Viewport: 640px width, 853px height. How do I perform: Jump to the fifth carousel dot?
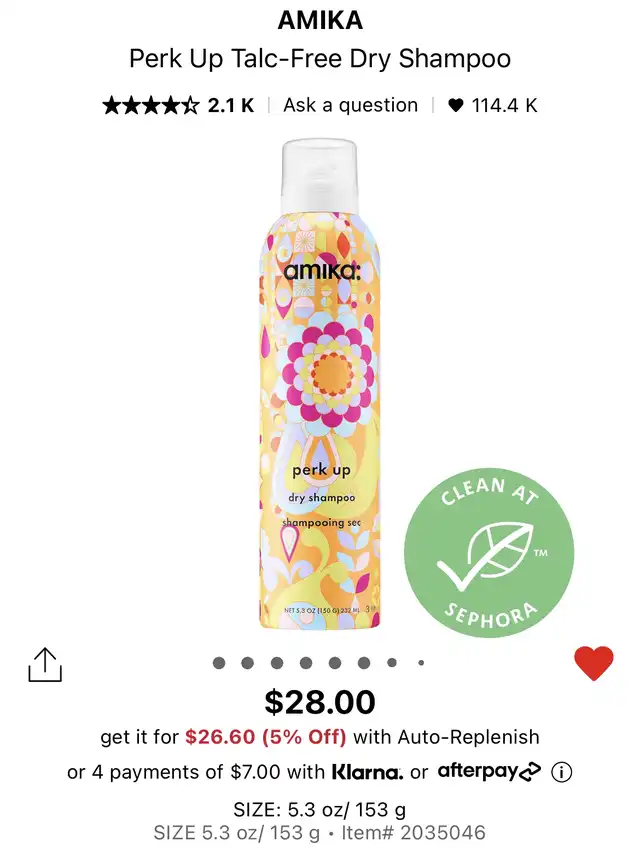(x=335, y=663)
